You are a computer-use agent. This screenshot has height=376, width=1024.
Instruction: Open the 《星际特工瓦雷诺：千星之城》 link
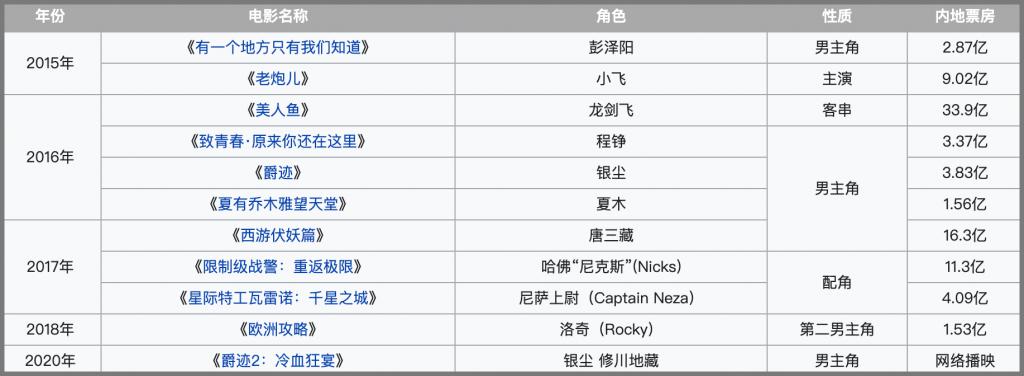278,298
